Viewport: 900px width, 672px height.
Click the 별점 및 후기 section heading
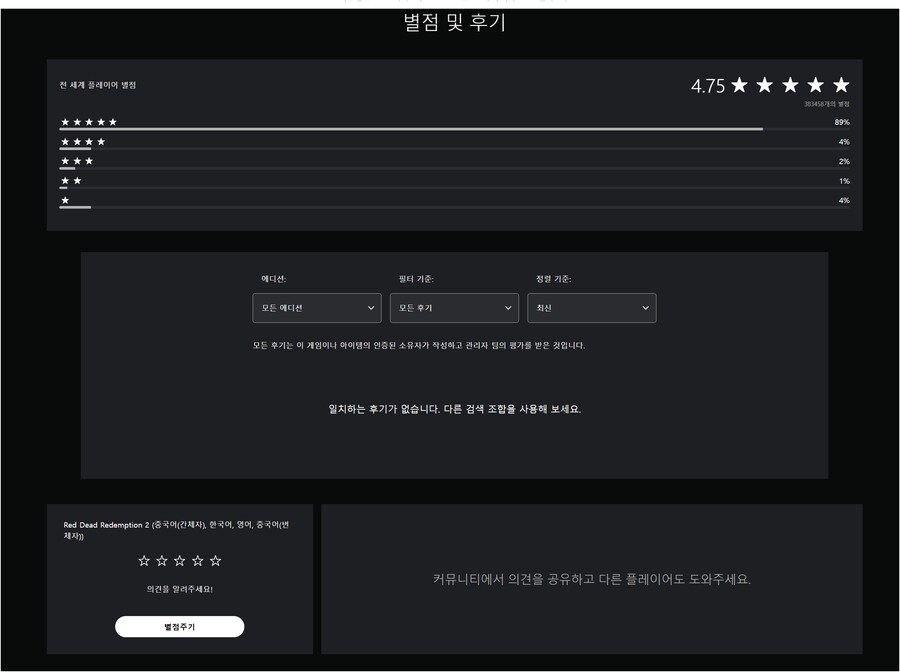click(x=454, y=24)
